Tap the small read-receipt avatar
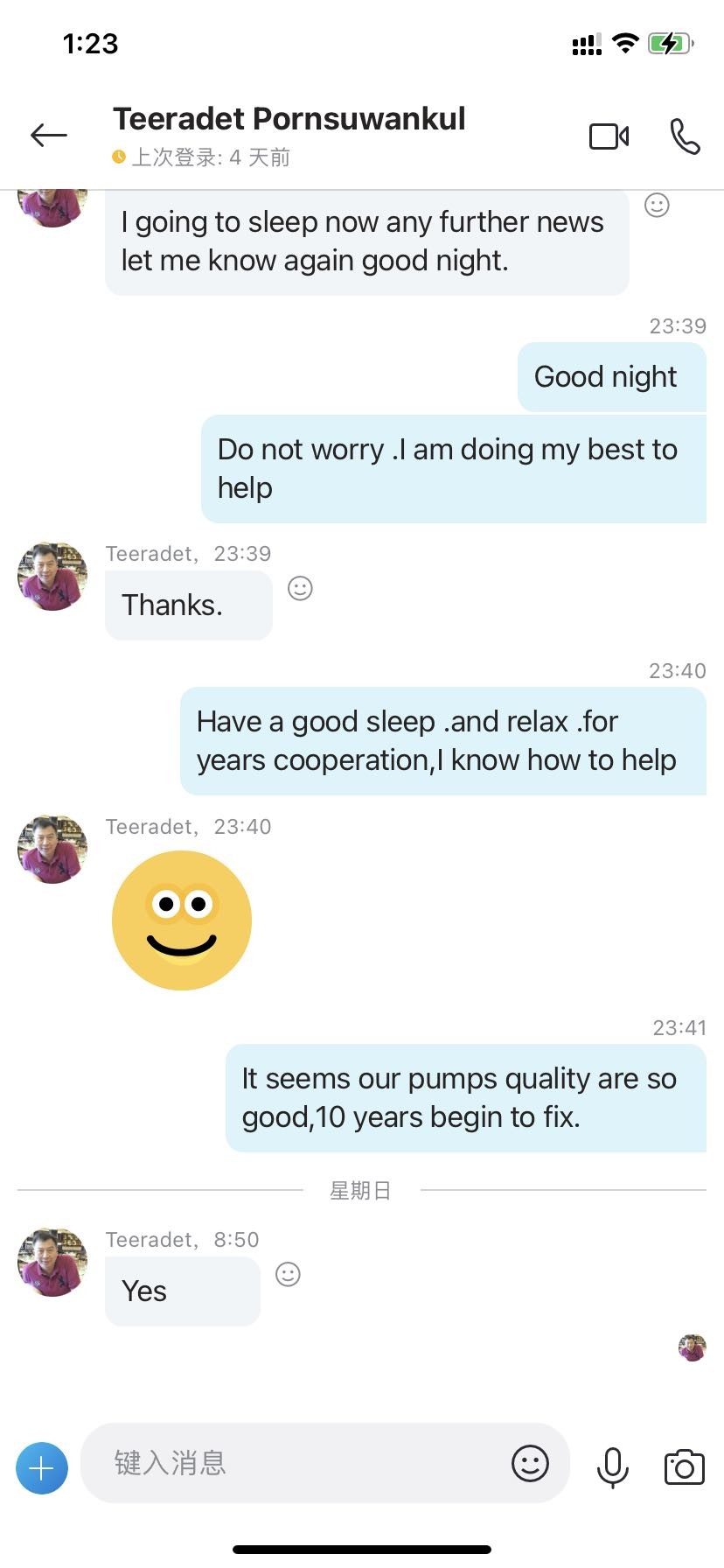Screen dimensions: 724x1568 [x=692, y=1347]
